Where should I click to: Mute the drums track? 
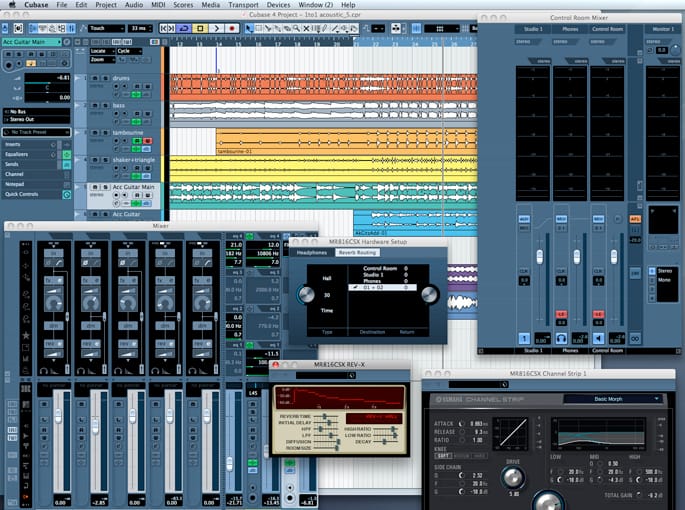[95, 78]
